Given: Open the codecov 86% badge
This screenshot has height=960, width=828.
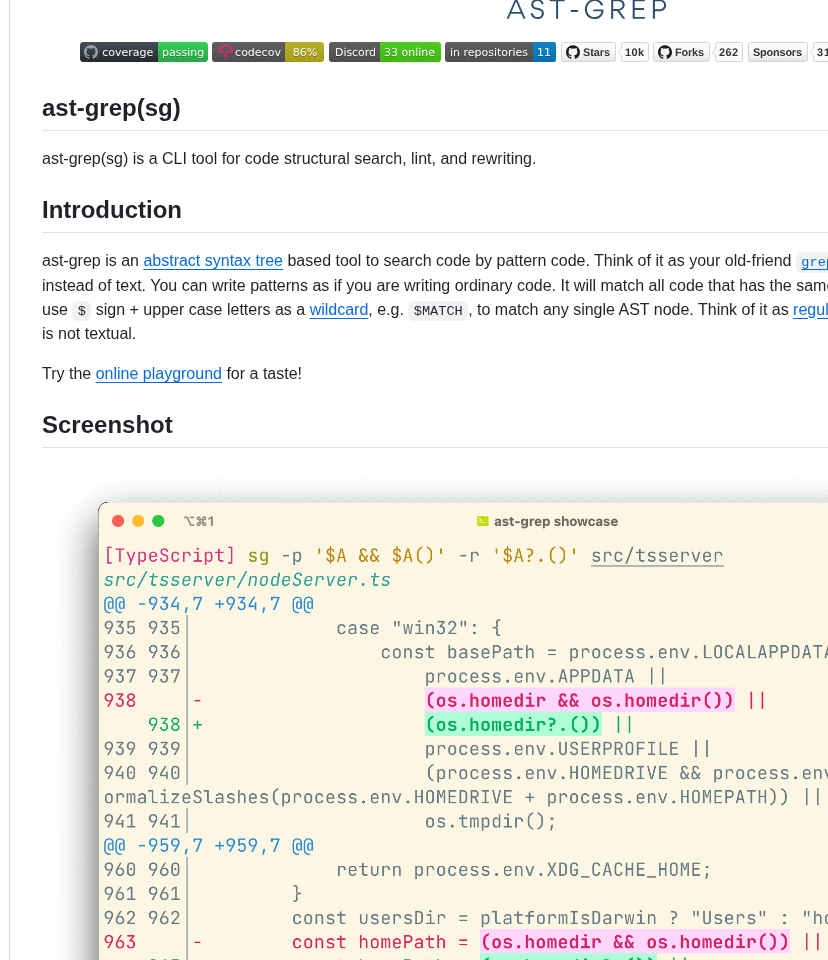Looking at the screenshot, I should pos(268,52).
